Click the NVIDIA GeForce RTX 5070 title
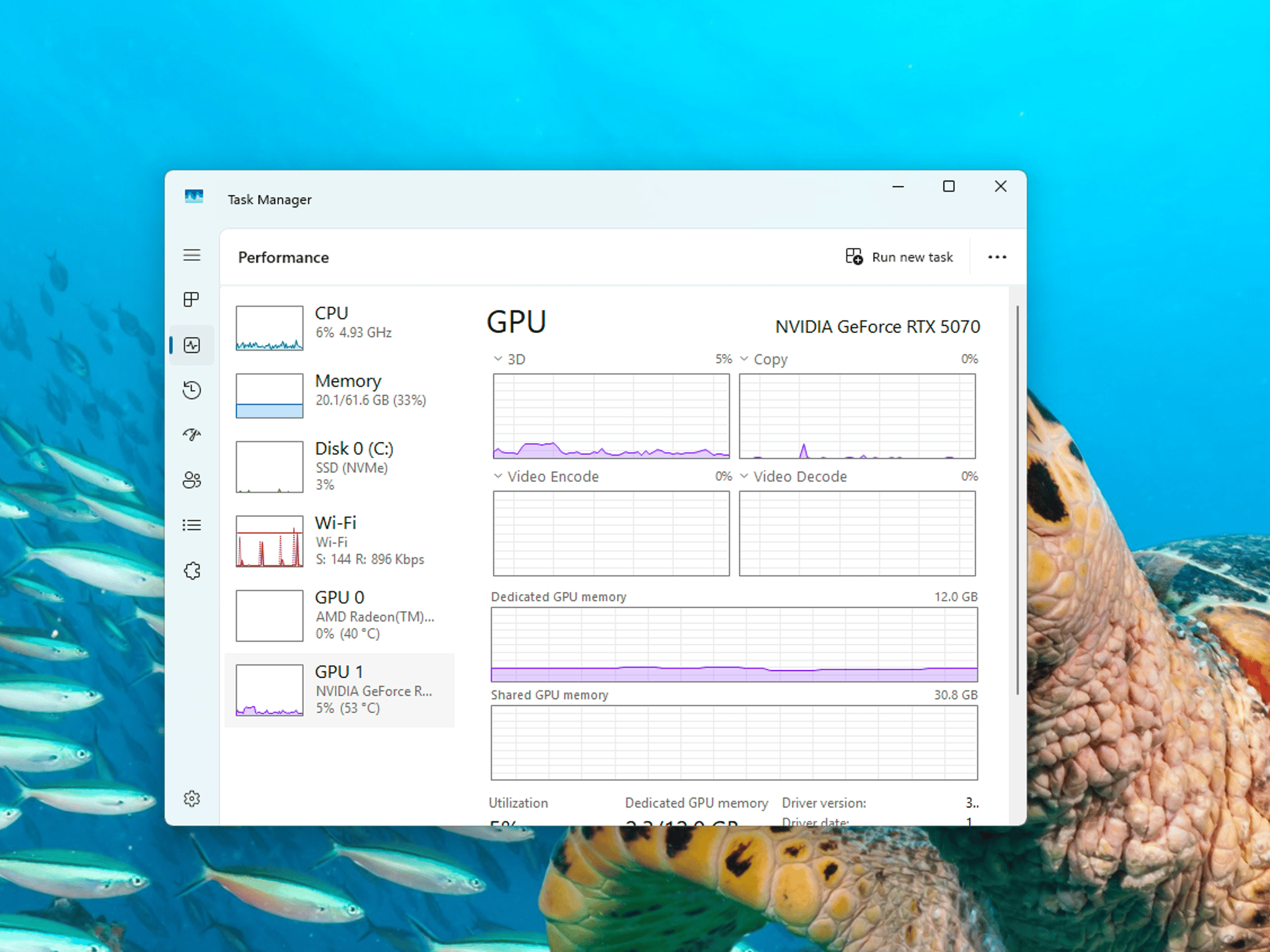This screenshot has width=1270, height=952. click(x=877, y=327)
